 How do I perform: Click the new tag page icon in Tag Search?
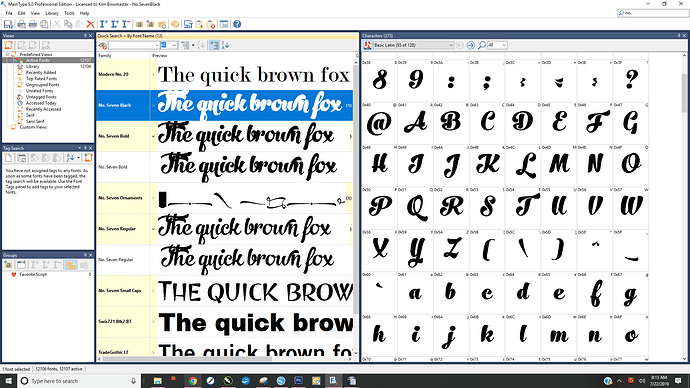[x=8, y=158]
